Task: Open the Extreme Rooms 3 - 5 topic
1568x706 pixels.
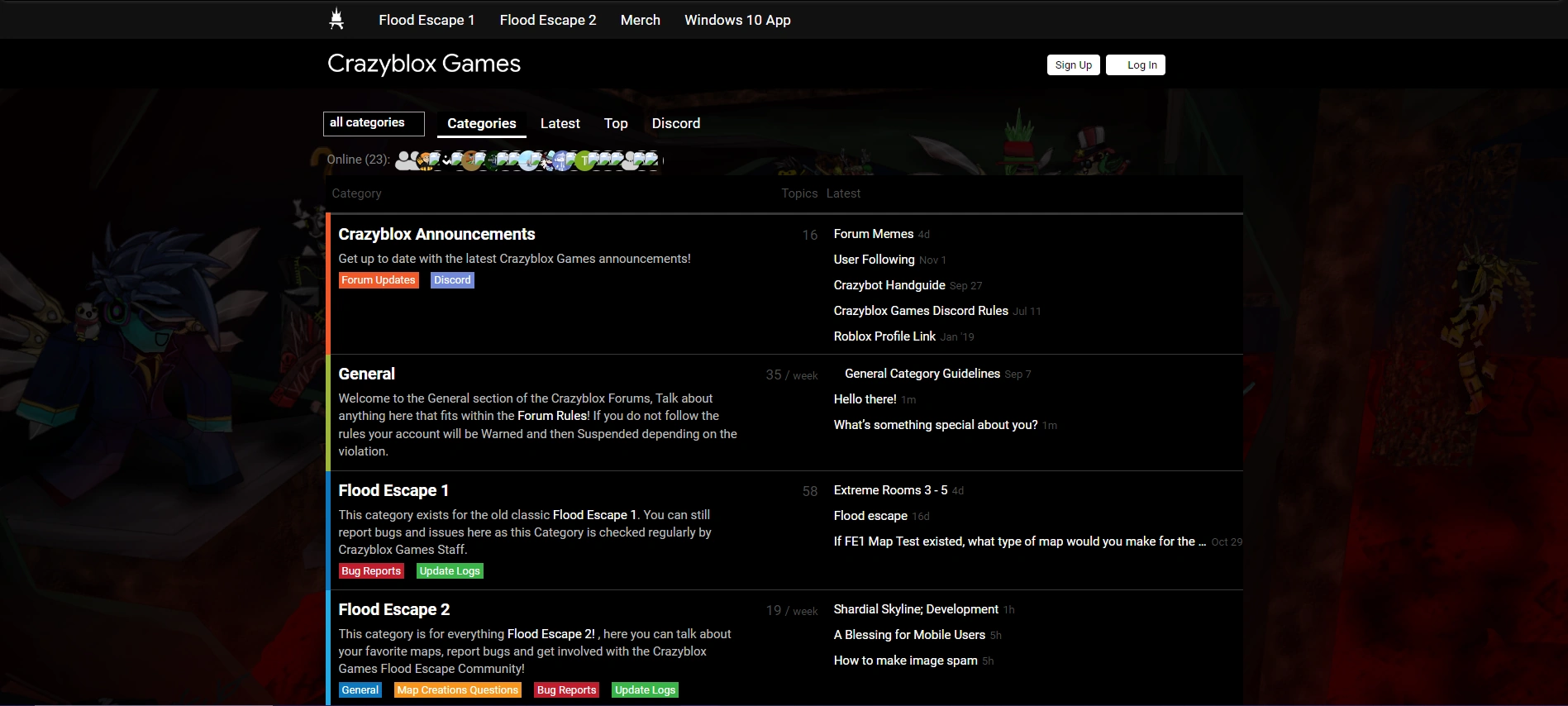Action: click(890, 490)
